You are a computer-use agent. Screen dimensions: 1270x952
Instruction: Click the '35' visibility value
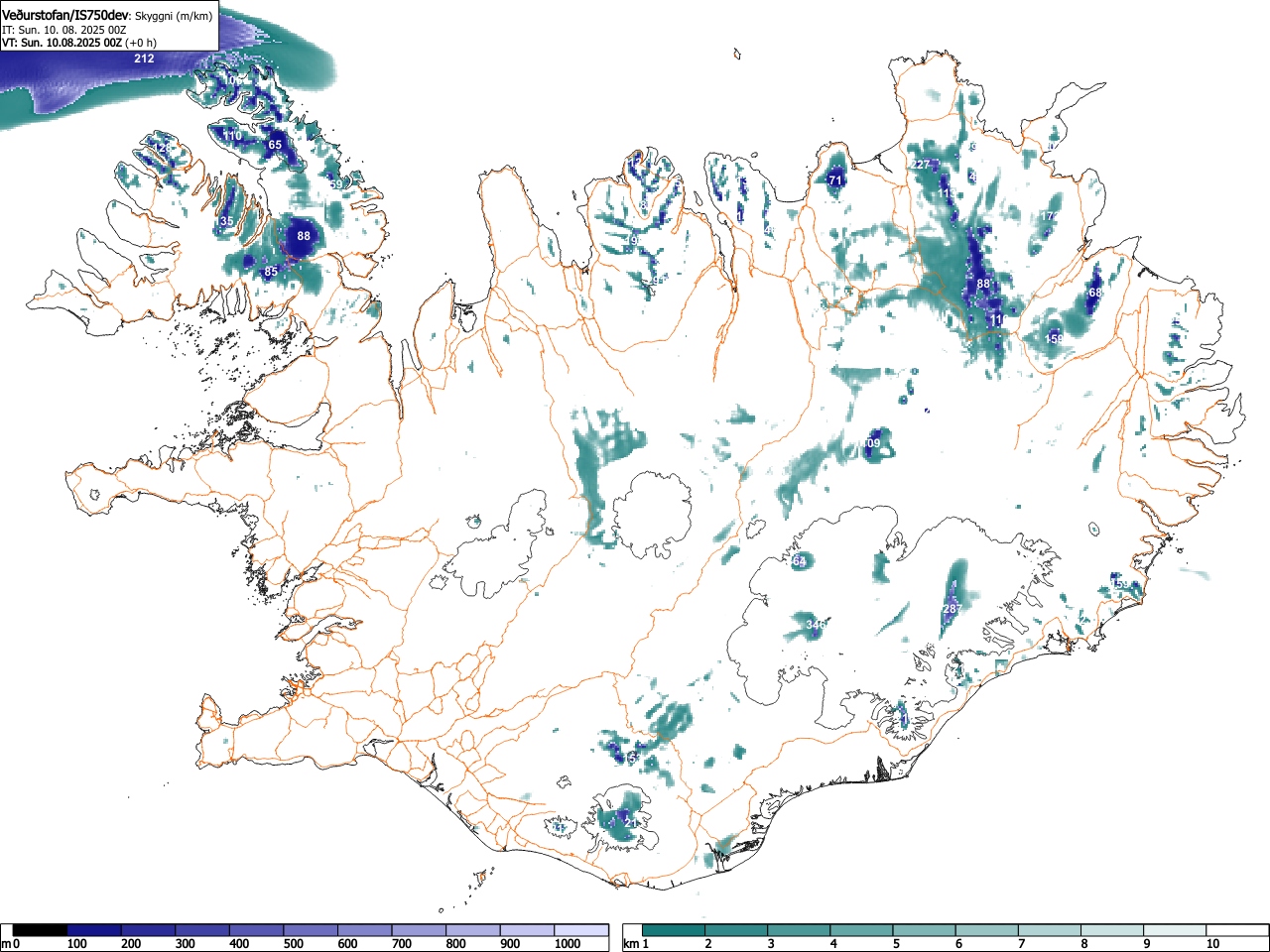tap(227, 221)
